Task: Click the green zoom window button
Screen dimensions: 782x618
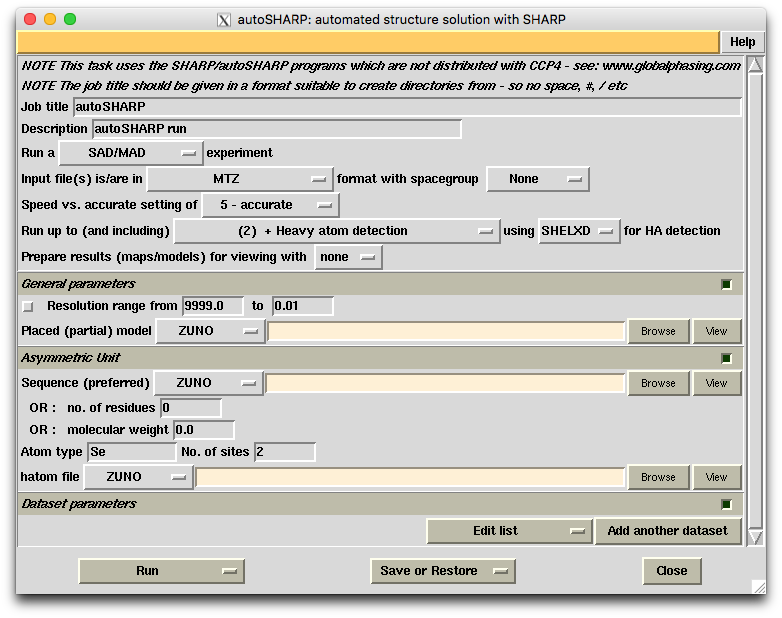Action: [x=70, y=19]
